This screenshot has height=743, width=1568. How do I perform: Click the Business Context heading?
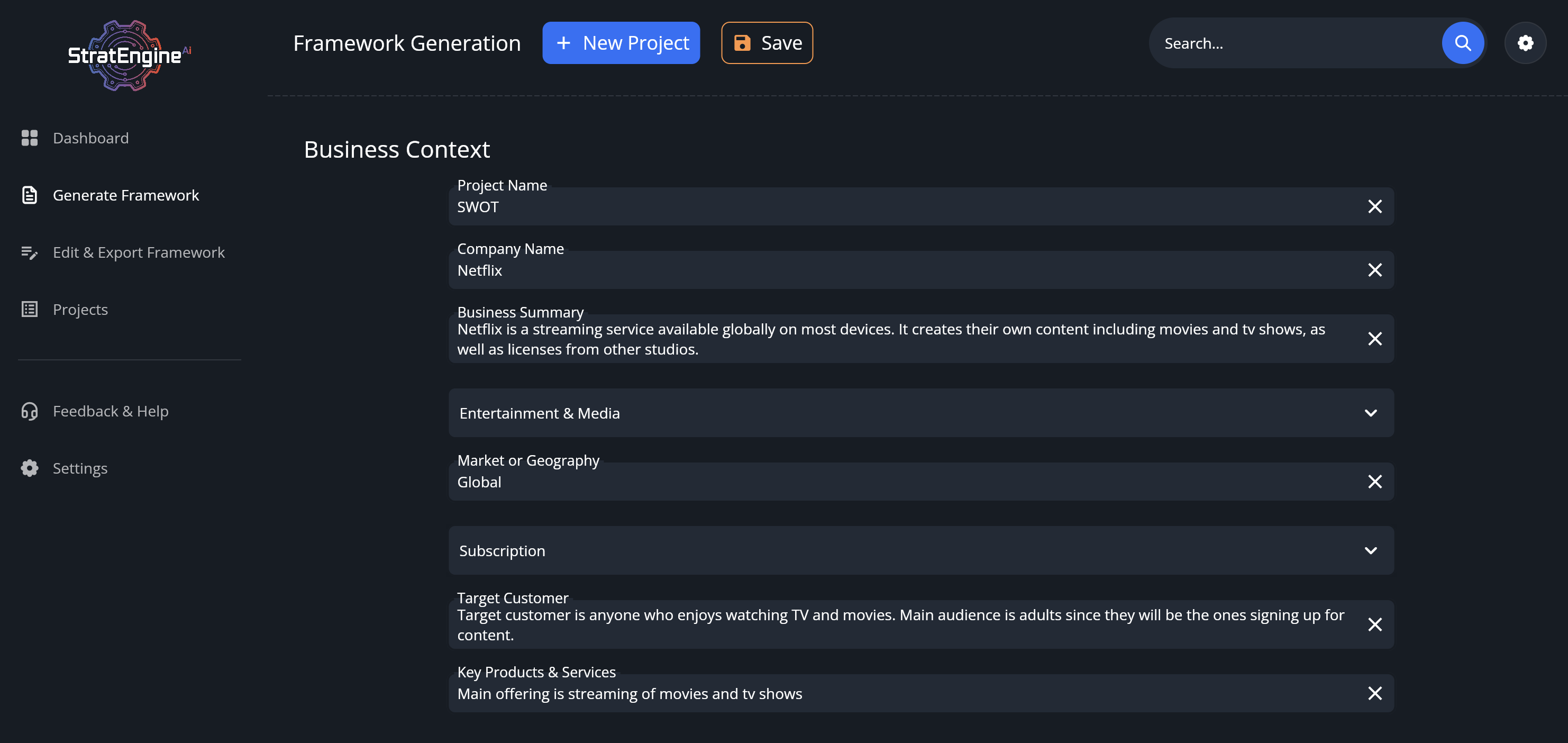click(397, 149)
